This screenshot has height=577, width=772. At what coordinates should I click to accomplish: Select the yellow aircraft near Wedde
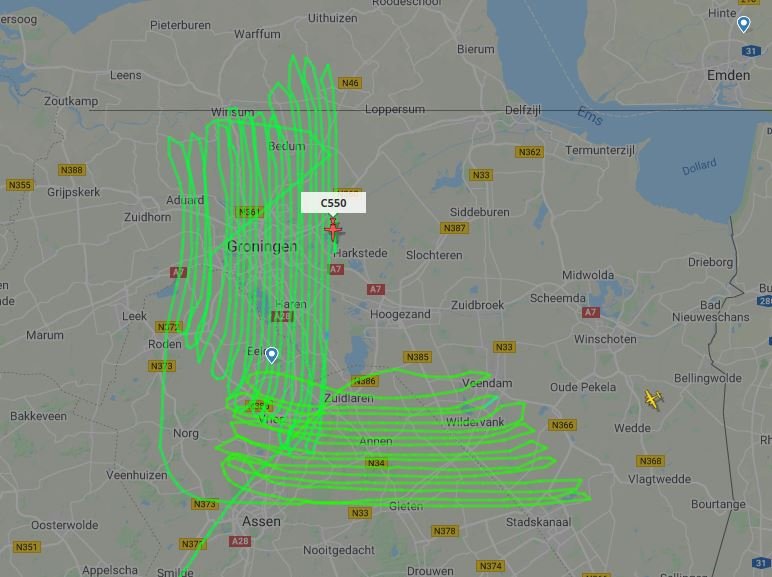pyautogui.click(x=653, y=399)
